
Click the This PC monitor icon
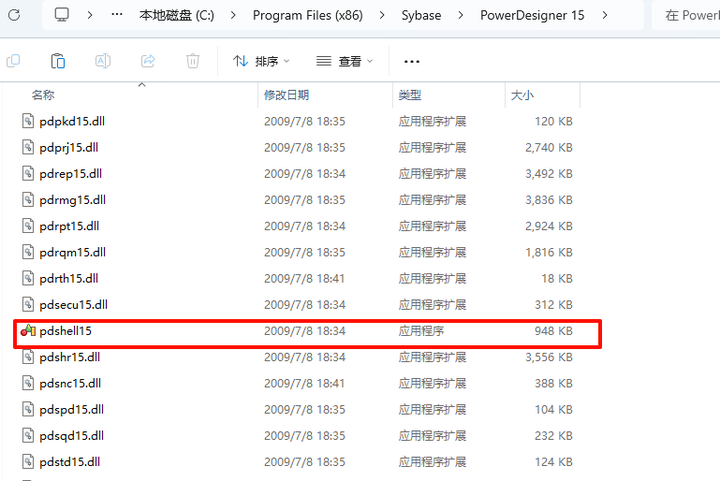click(62, 15)
